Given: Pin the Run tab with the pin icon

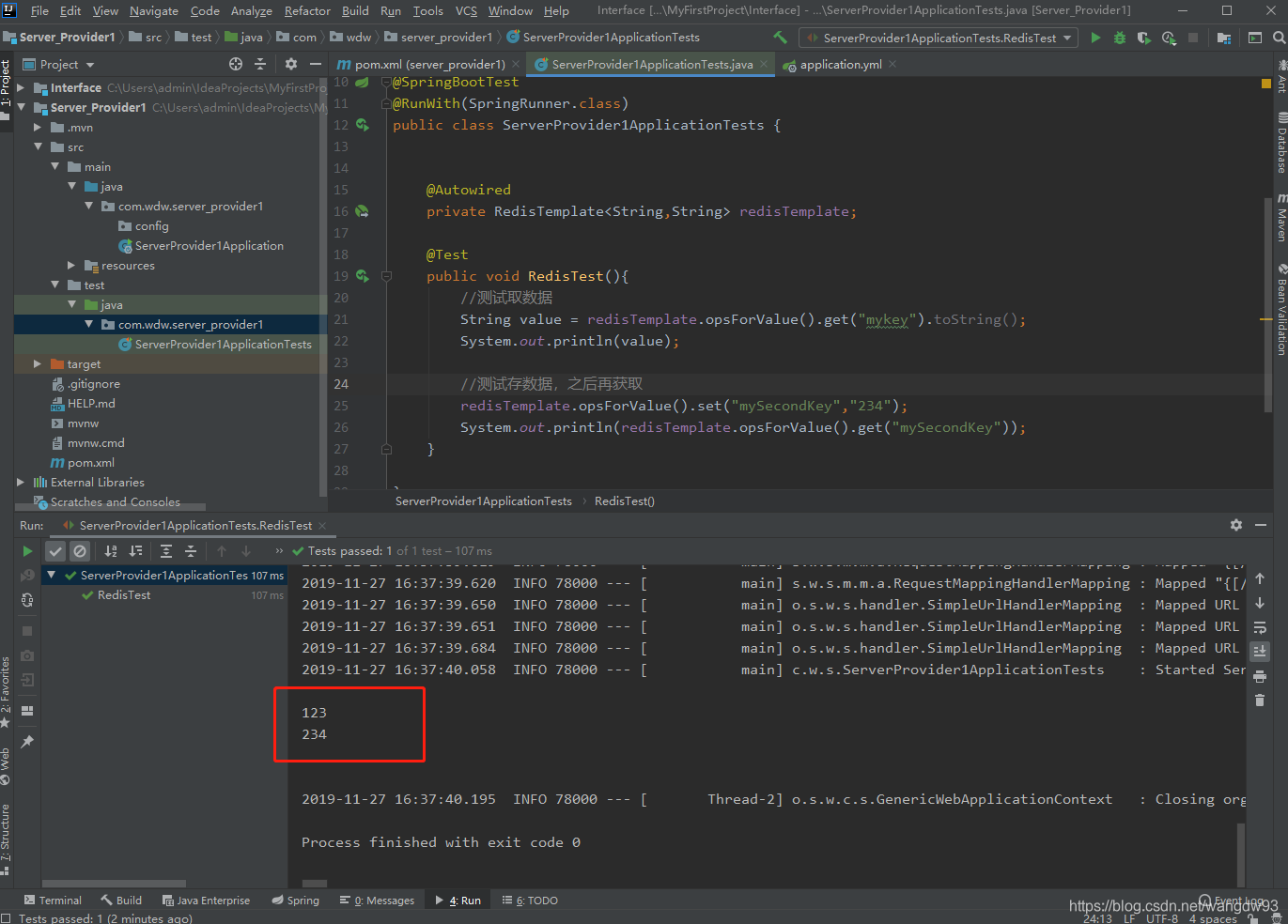Looking at the screenshot, I should (27, 742).
